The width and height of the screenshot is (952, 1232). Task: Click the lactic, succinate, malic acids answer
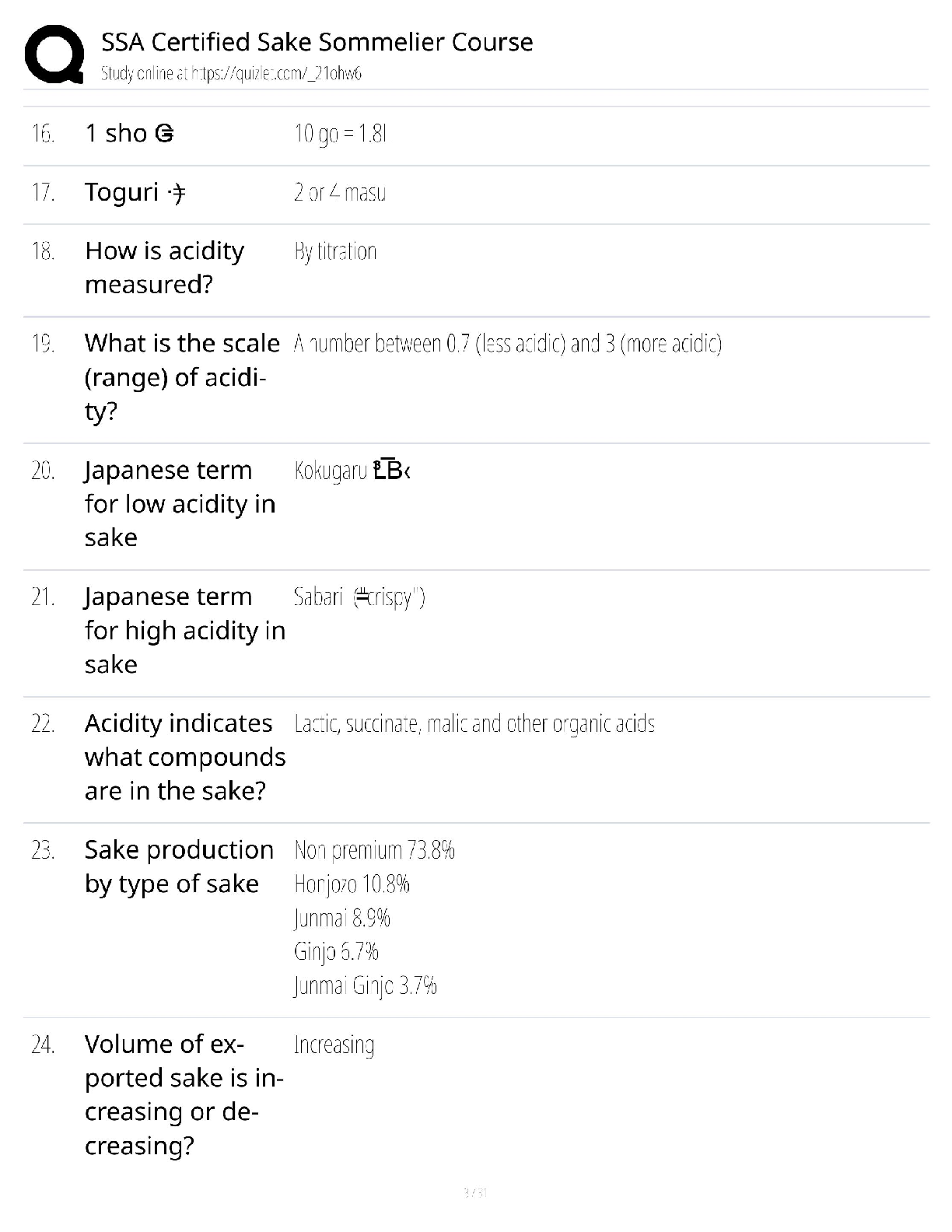tap(474, 724)
